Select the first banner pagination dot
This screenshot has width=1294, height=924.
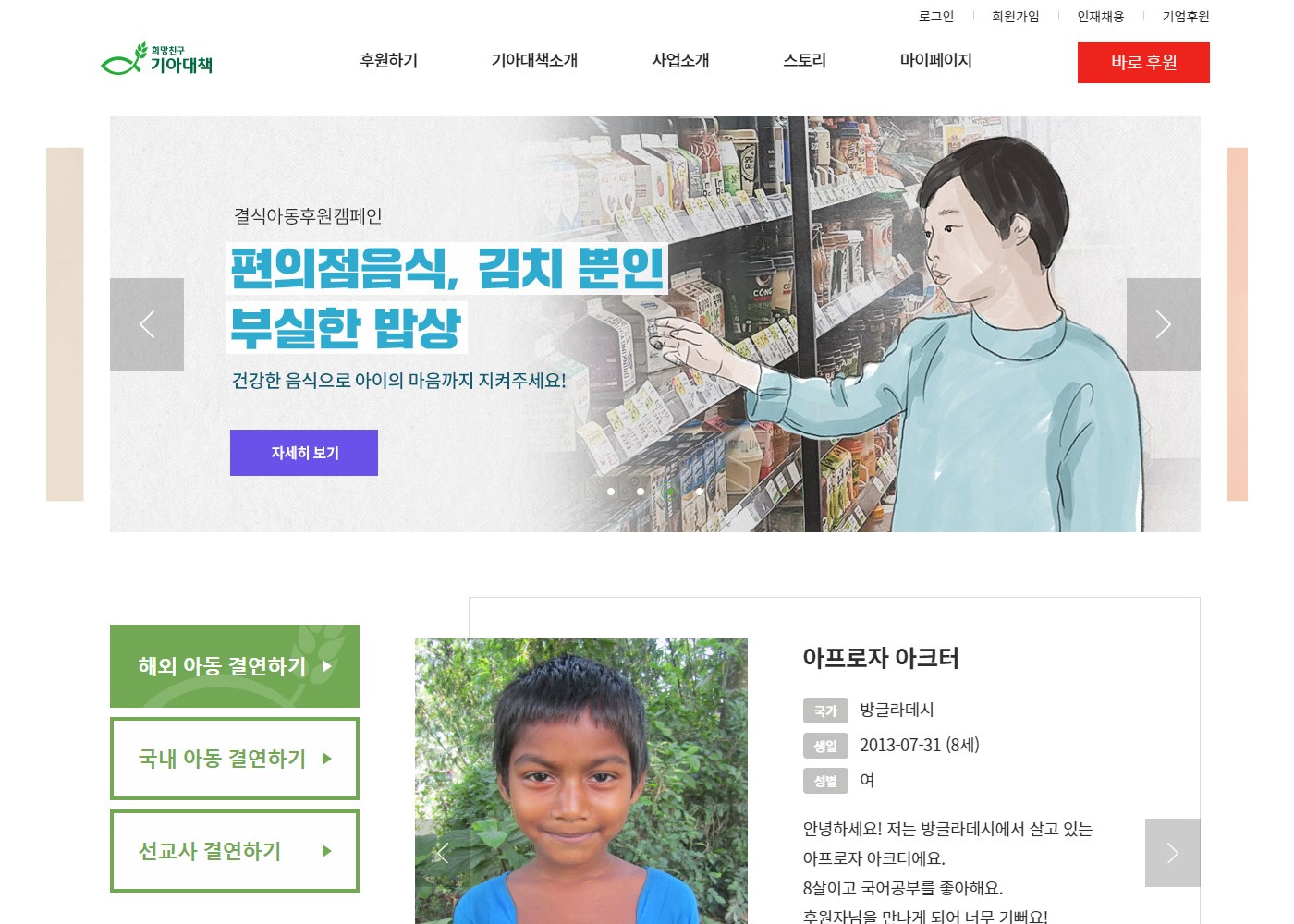[611, 492]
